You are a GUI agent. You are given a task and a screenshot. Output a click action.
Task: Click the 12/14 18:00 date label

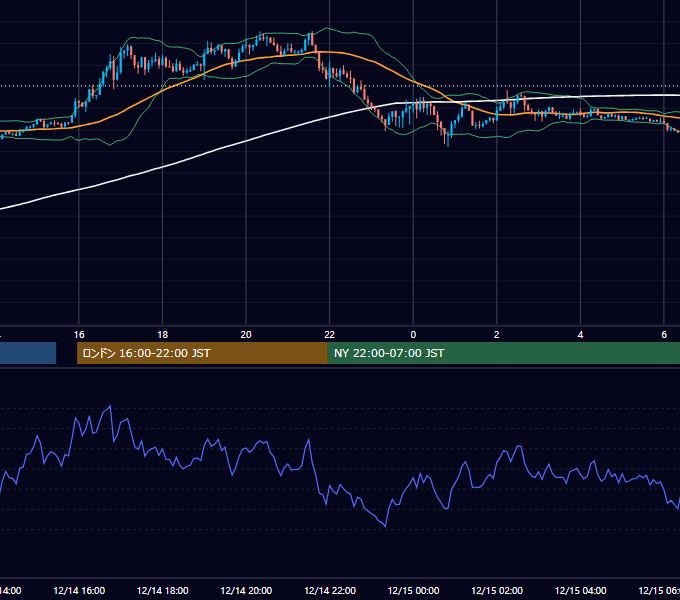pos(163,591)
